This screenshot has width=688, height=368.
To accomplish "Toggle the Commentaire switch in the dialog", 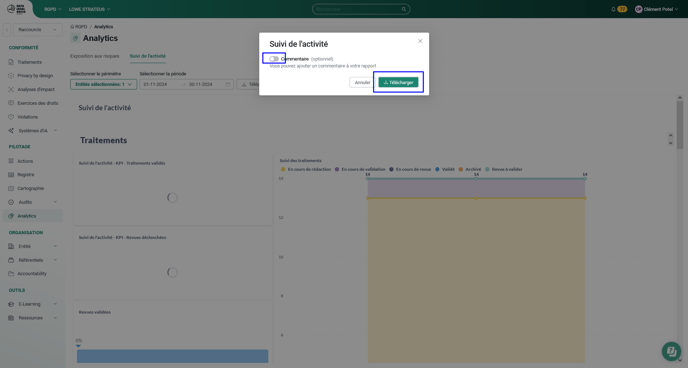I will pyautogui.click(x=274, y=59).
